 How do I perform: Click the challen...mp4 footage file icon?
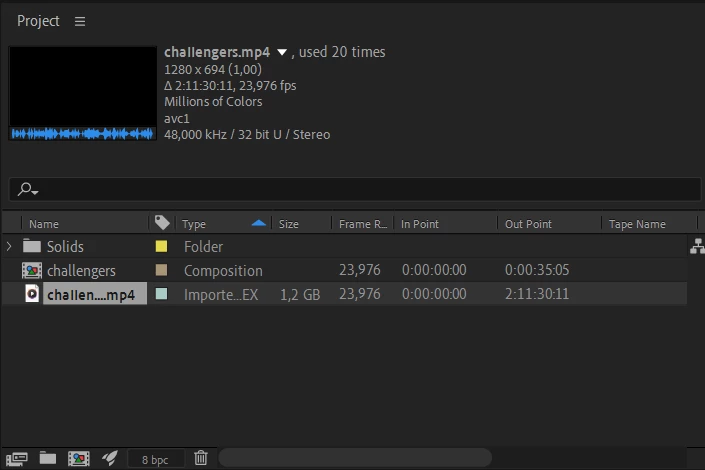(x=32, y=294)
